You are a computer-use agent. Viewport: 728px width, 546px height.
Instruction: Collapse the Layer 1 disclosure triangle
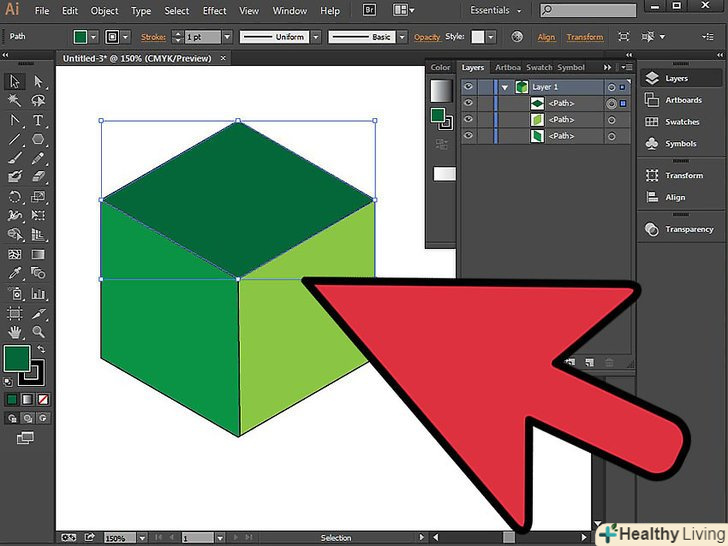(505, 87)
